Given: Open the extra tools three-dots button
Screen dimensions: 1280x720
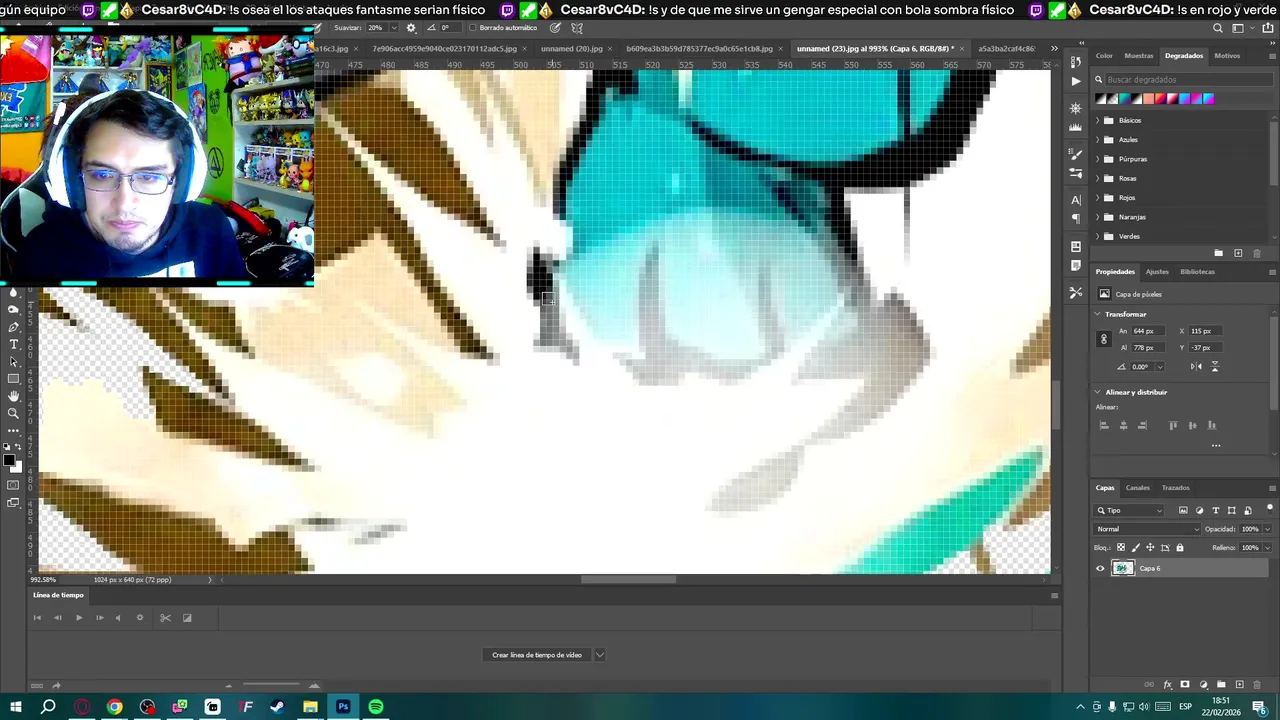Looking at the screenshot, I should point(13,430).
